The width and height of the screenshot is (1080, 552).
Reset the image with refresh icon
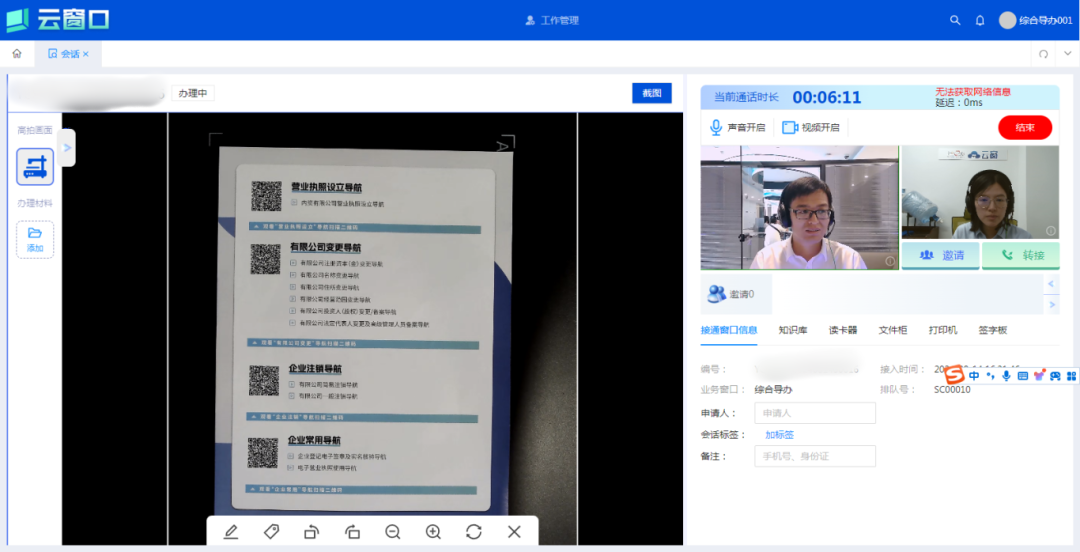[474, 531]
